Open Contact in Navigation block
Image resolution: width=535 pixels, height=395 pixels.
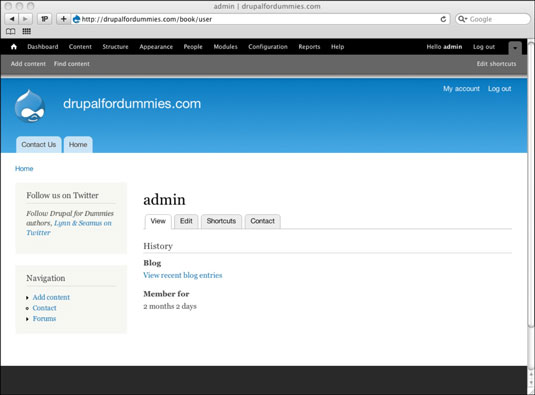coord(44,308)
